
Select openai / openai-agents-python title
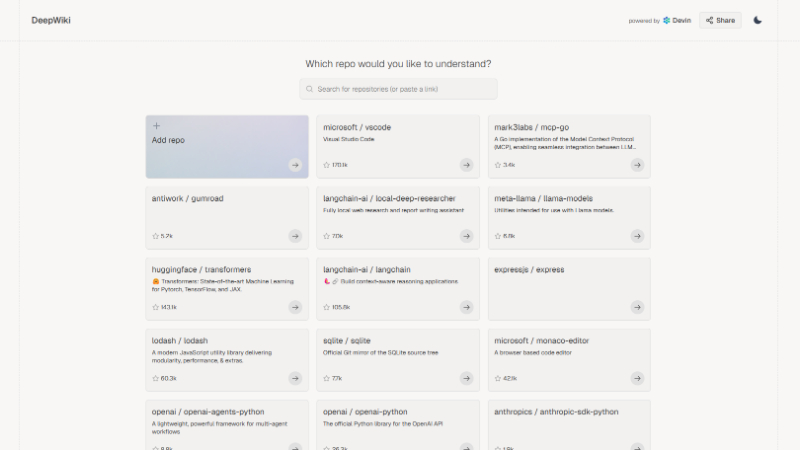coord(208,412)
